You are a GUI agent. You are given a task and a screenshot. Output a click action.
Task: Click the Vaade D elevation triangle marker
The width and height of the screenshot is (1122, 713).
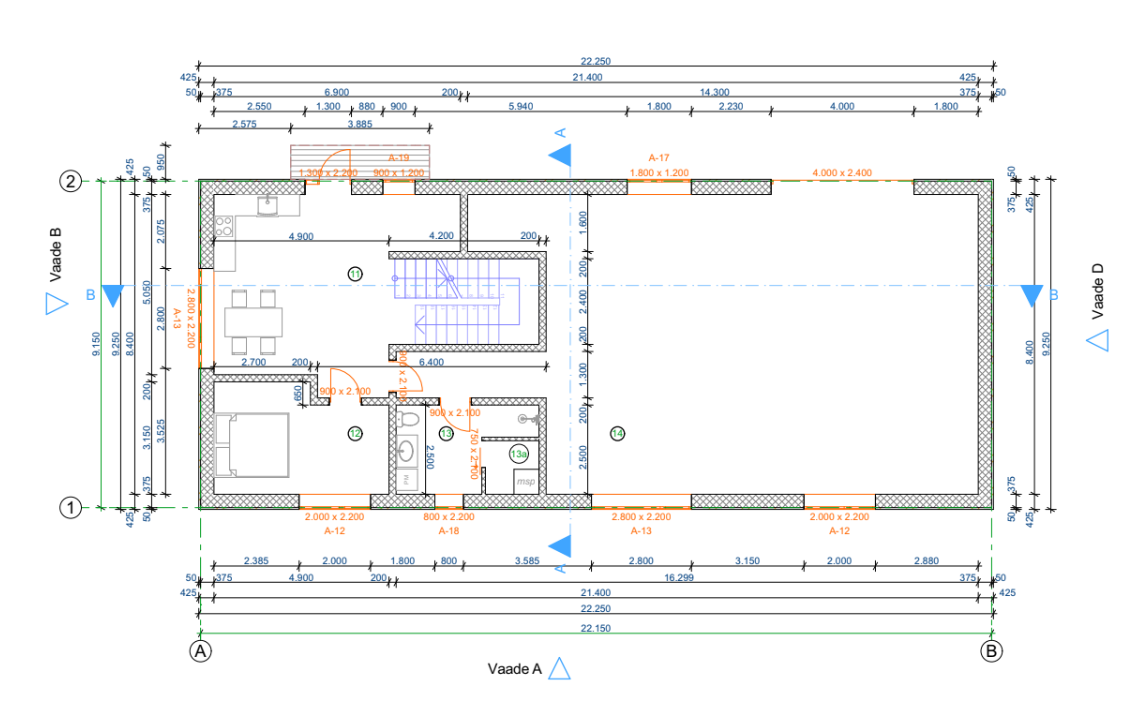(x=1098, y=340)
